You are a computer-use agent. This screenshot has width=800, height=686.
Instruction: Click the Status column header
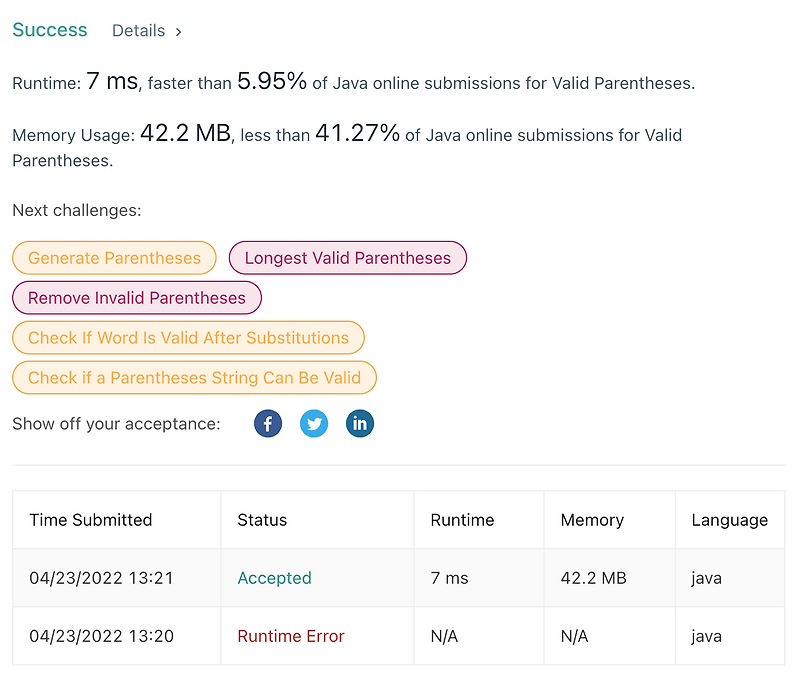click(262, 520)
